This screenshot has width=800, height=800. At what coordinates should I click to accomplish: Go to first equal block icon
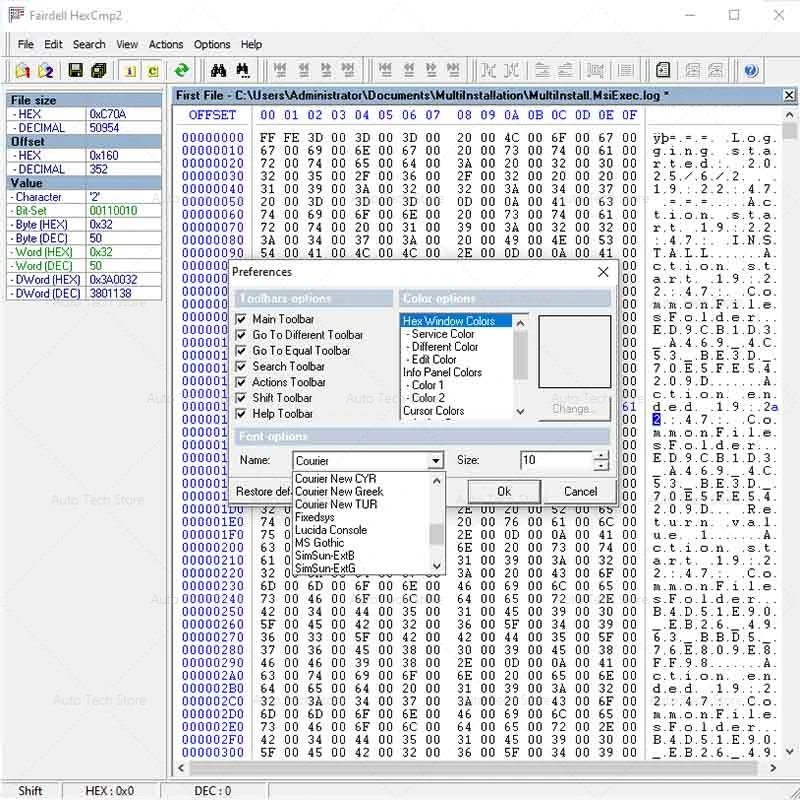[x=385, y=70]
